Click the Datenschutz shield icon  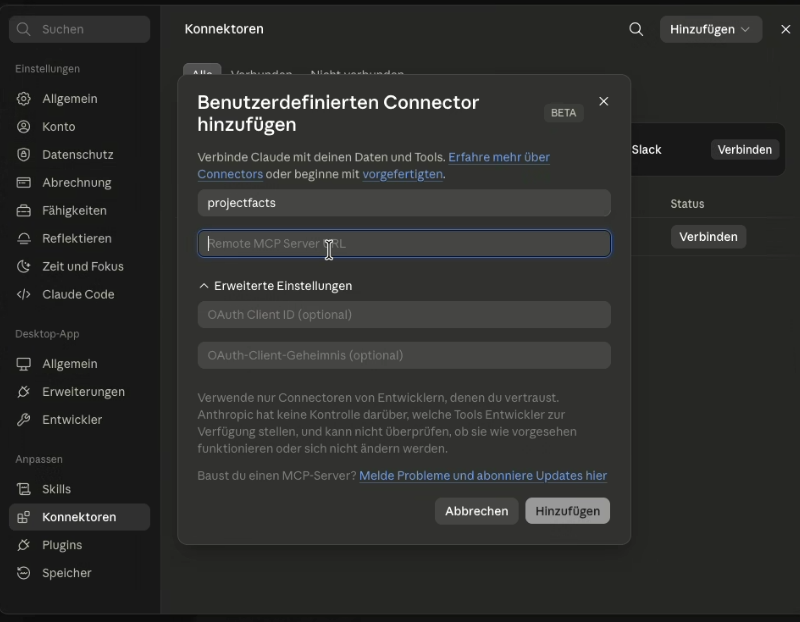click(23, 155)
